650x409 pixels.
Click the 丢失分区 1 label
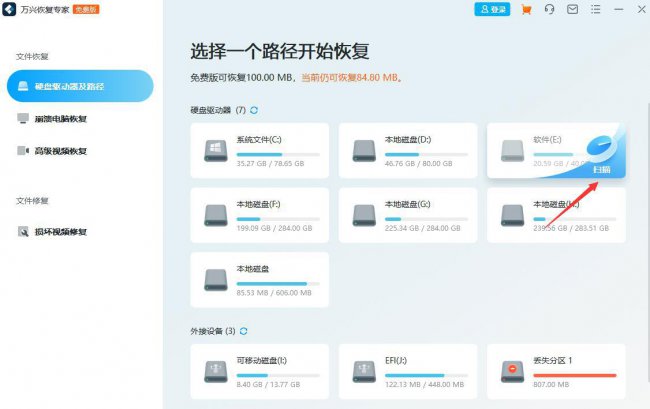553,361
